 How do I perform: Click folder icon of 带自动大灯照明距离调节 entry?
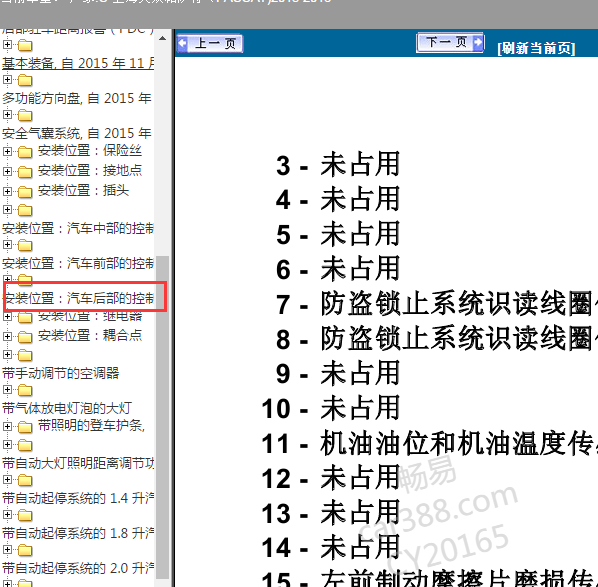point(25,445)
